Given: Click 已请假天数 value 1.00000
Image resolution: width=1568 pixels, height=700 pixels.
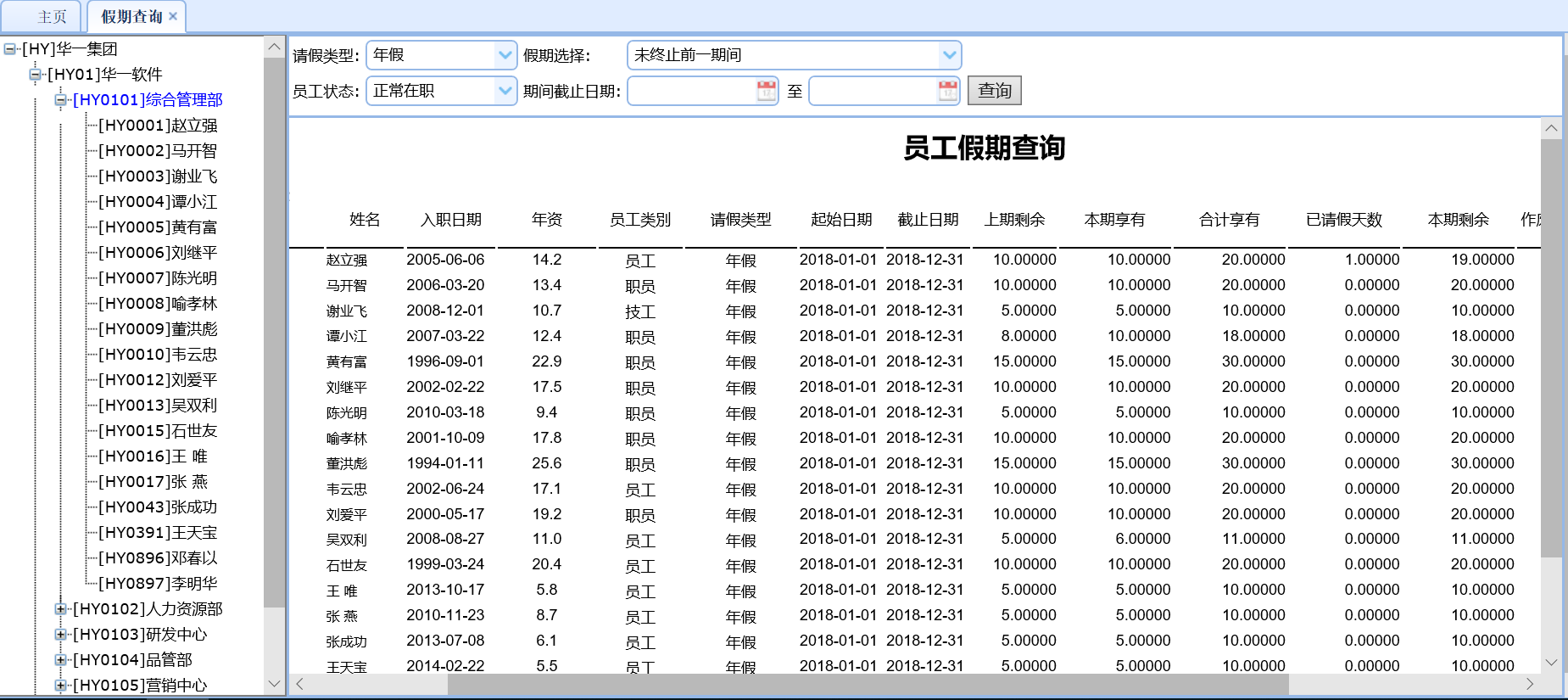Looking at the screenshot, I should point(1372,260).
